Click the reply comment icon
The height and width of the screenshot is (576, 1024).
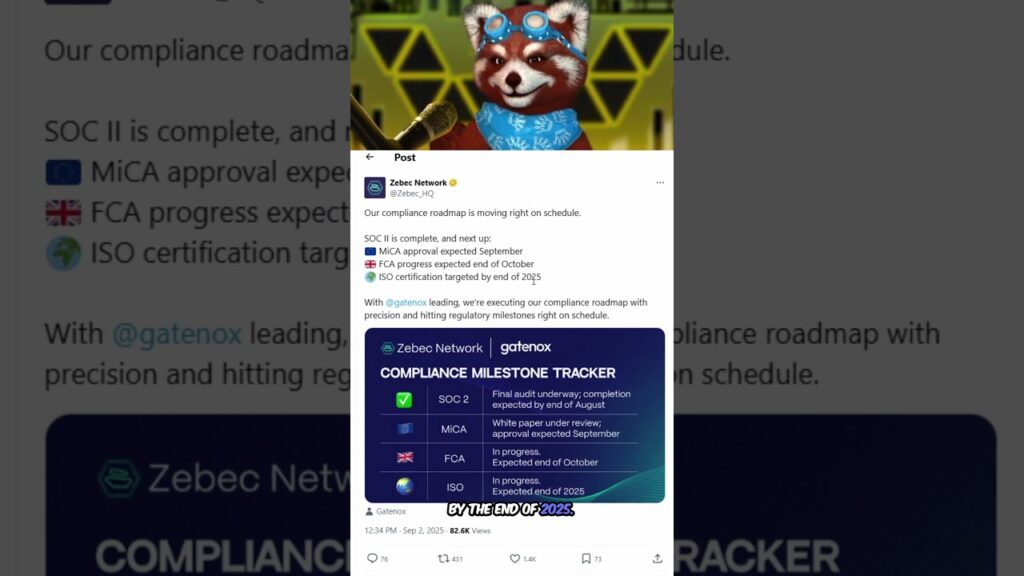(372, 558)
